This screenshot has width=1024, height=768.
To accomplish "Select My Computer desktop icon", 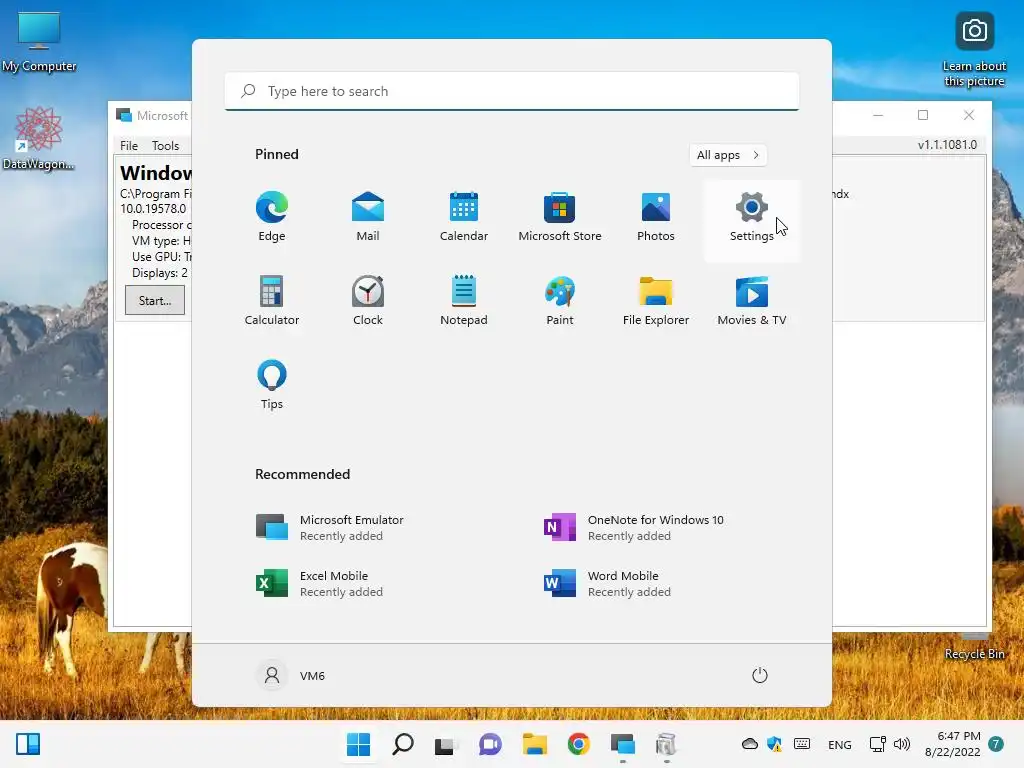I will 39,42.
